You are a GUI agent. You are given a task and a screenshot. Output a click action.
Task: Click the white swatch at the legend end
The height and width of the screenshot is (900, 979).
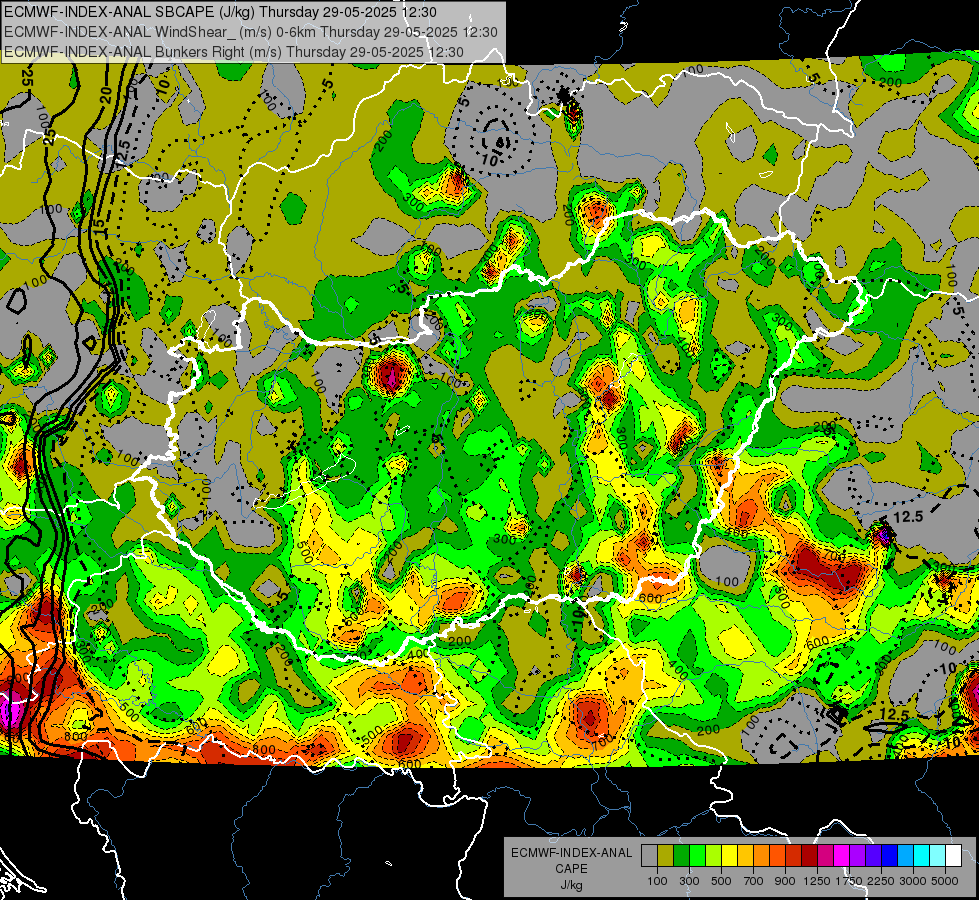tap(953, 856)
